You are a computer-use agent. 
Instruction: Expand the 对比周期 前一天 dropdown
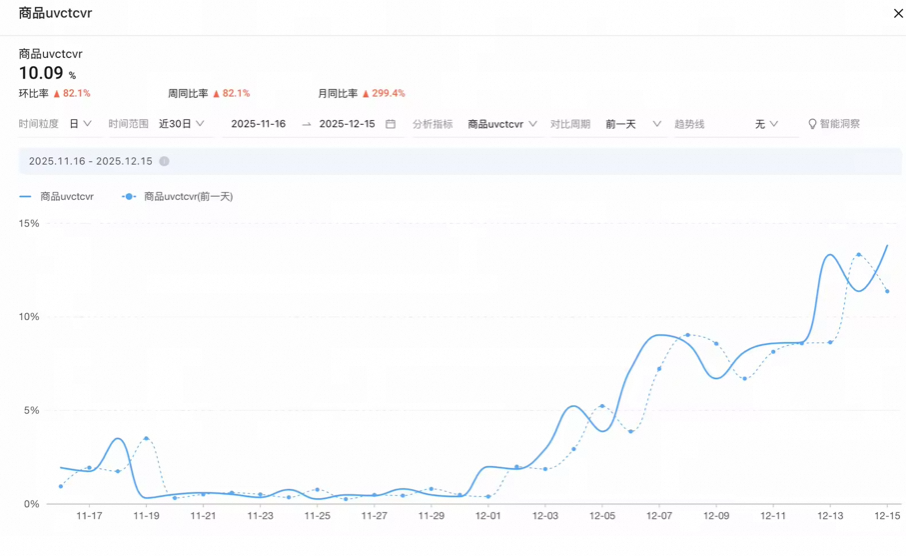(633, 124)
